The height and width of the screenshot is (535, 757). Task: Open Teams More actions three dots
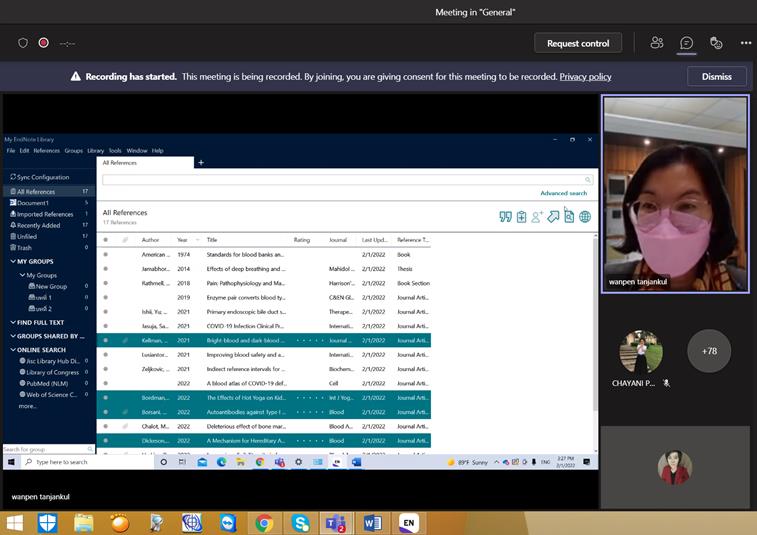746,43
